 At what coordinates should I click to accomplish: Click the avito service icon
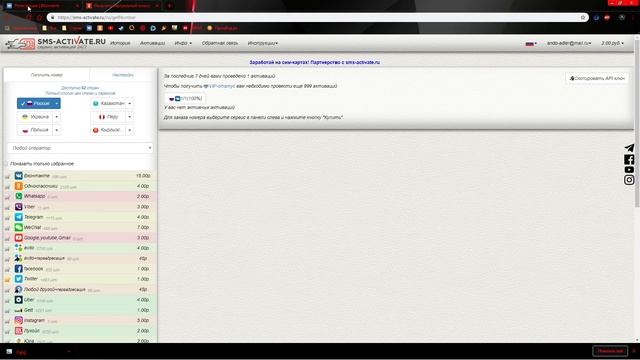click(x=18, y=248)
